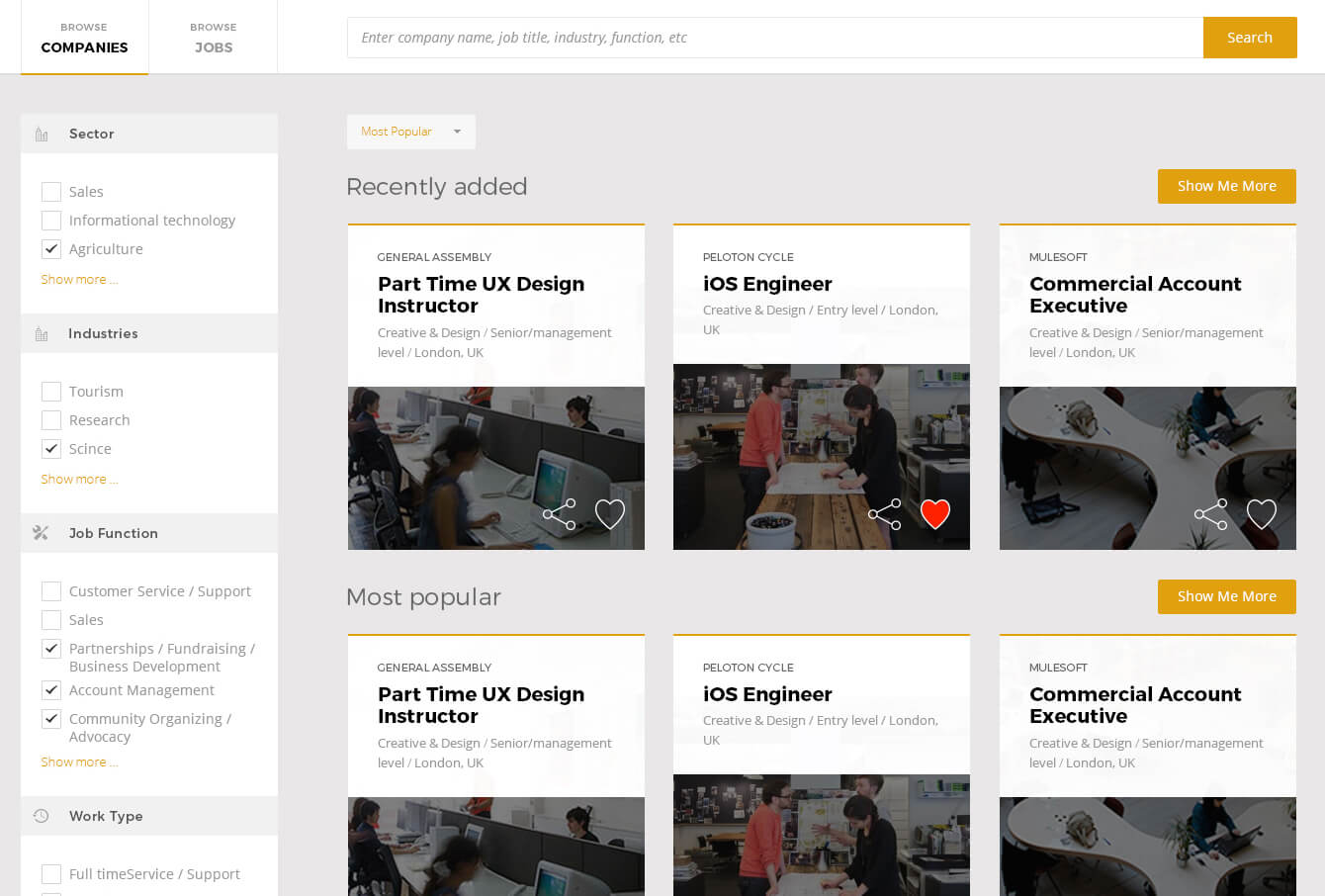The height and width of the screenshot is (896, 1325).
Task: Click GENERAL ASSEMBLY company name in Most popular
Action: [x=434, y=668]
